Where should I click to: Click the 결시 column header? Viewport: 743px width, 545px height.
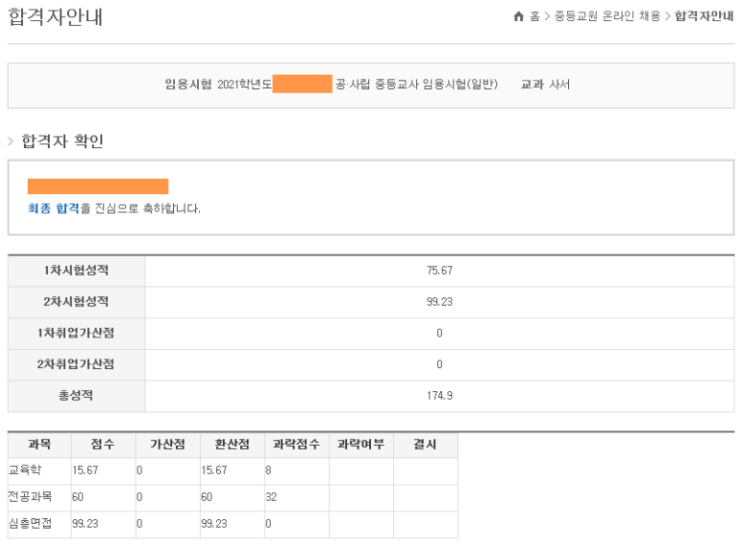pos(425,444)
